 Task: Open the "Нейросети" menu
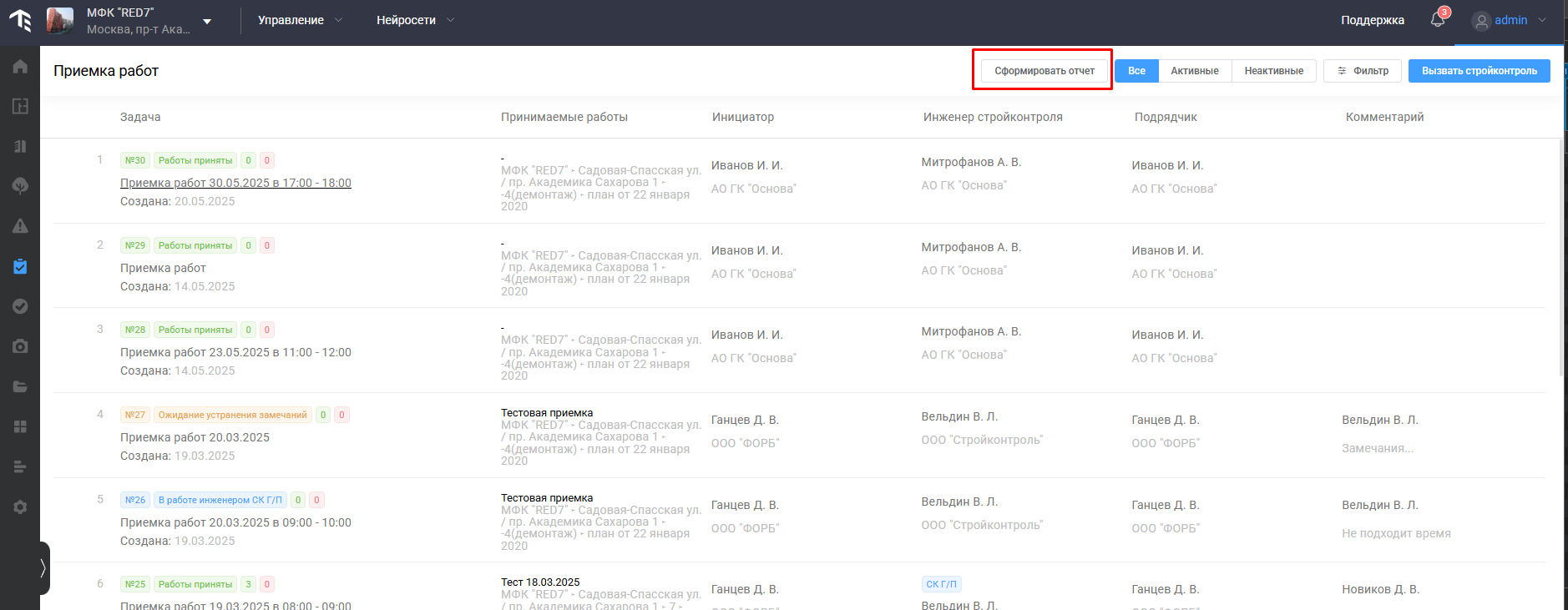pyautogui.click(x=414, y=20)
